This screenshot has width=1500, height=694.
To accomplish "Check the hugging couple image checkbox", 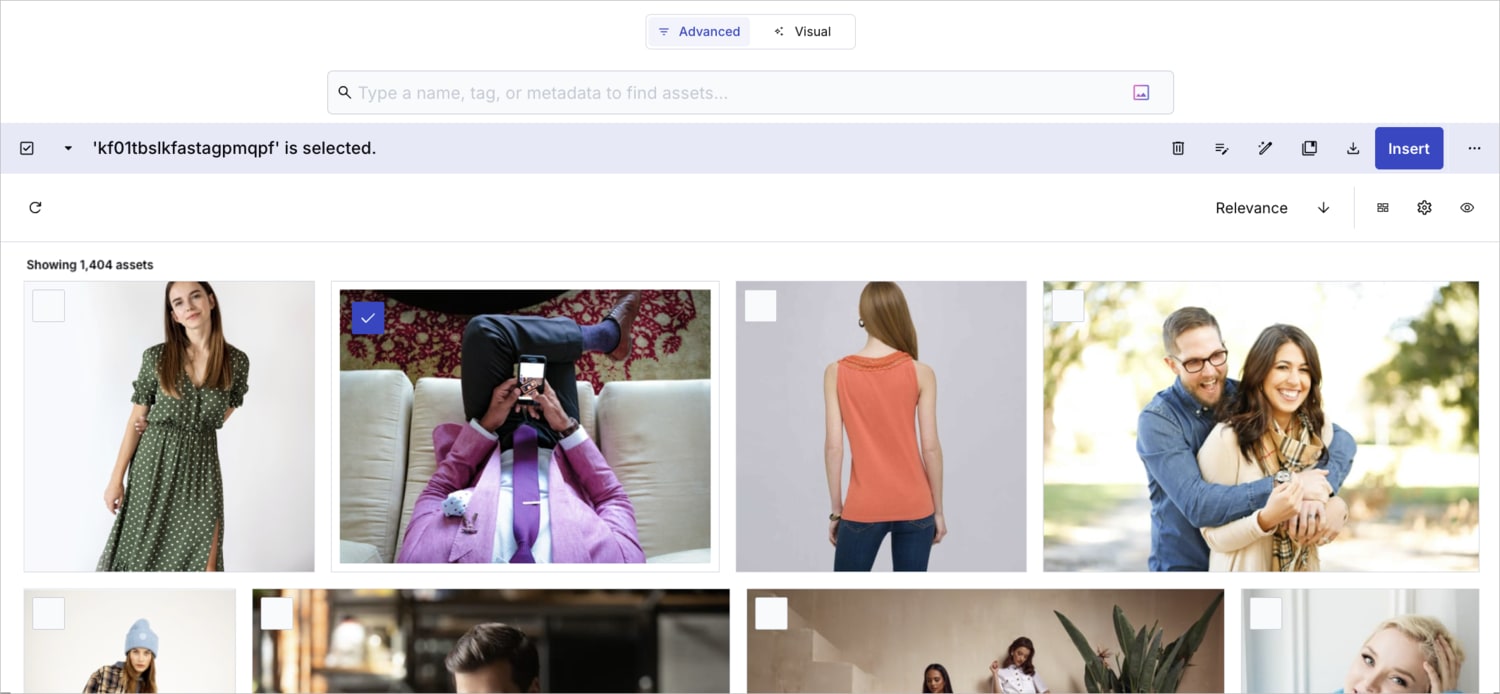I will [x=1068, y=306].
